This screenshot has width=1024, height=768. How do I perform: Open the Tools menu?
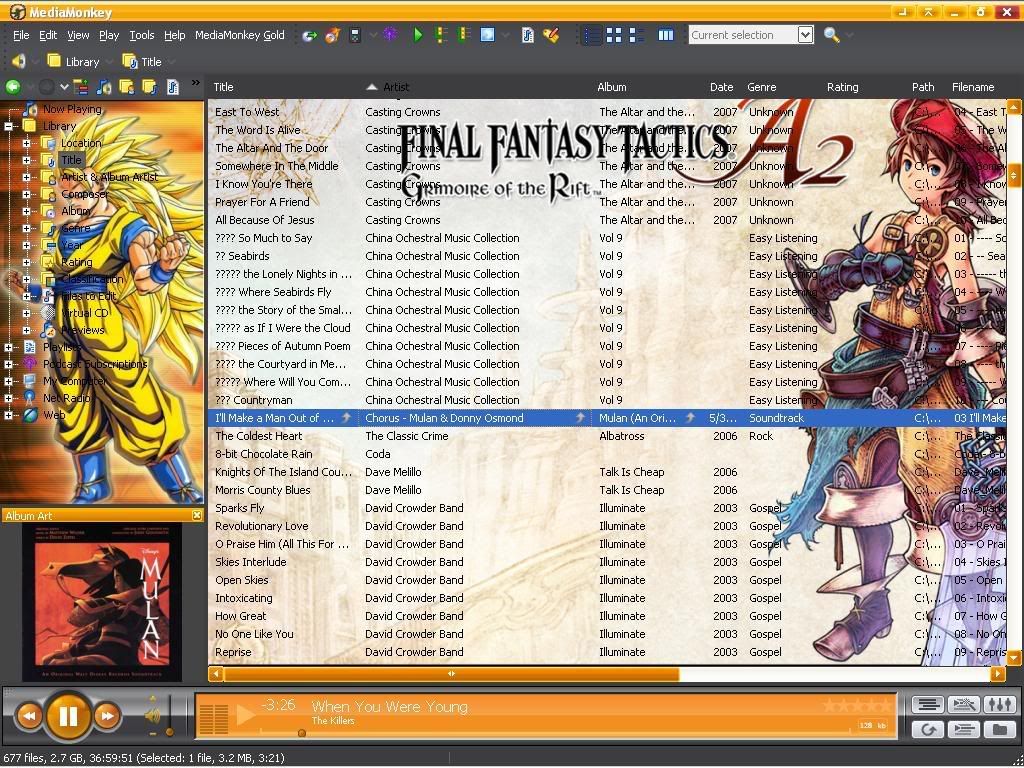[x=141, y=35]
